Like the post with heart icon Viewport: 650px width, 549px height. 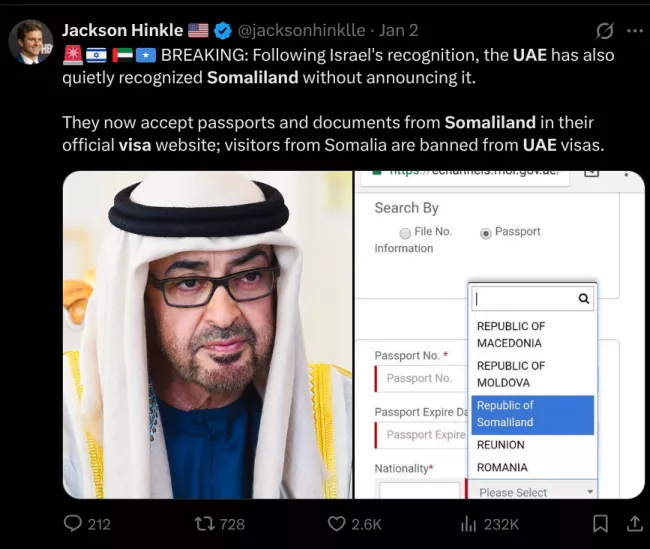[336, 524]
